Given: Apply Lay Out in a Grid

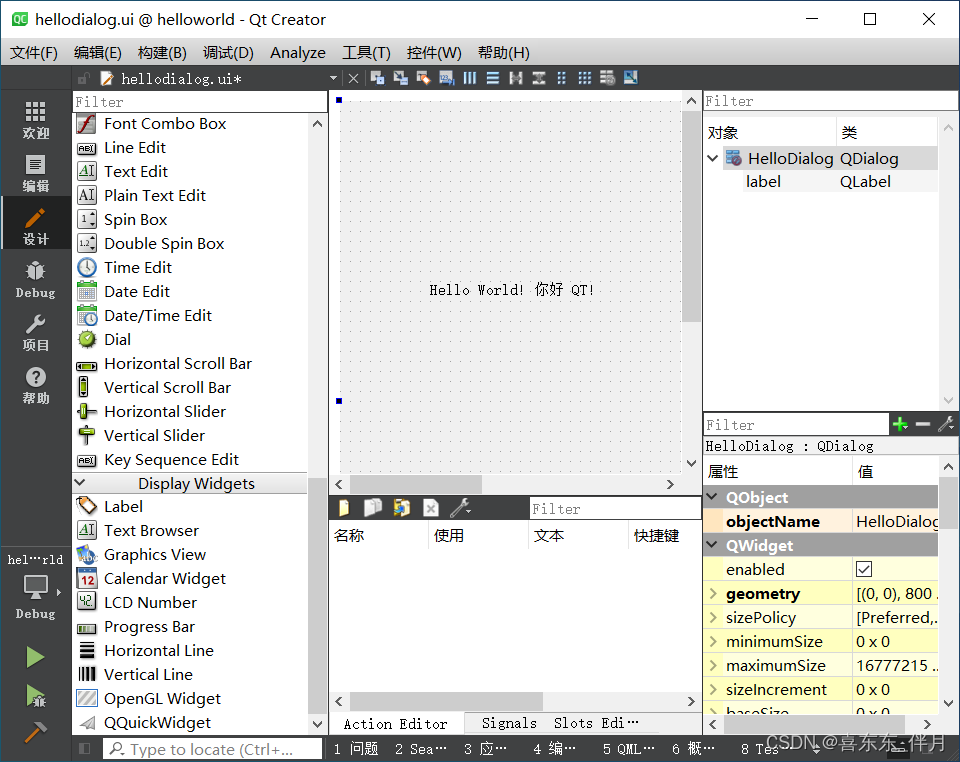Looking at the screenshot, I should pos(585,78).
